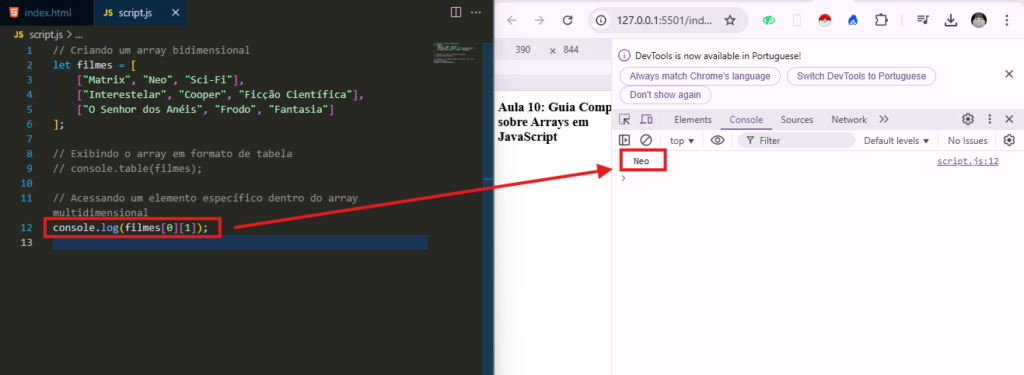The height and width of the screenshot is (375, 1024).
Task: Switch to the Sources tab
Action: coord(797,120)
